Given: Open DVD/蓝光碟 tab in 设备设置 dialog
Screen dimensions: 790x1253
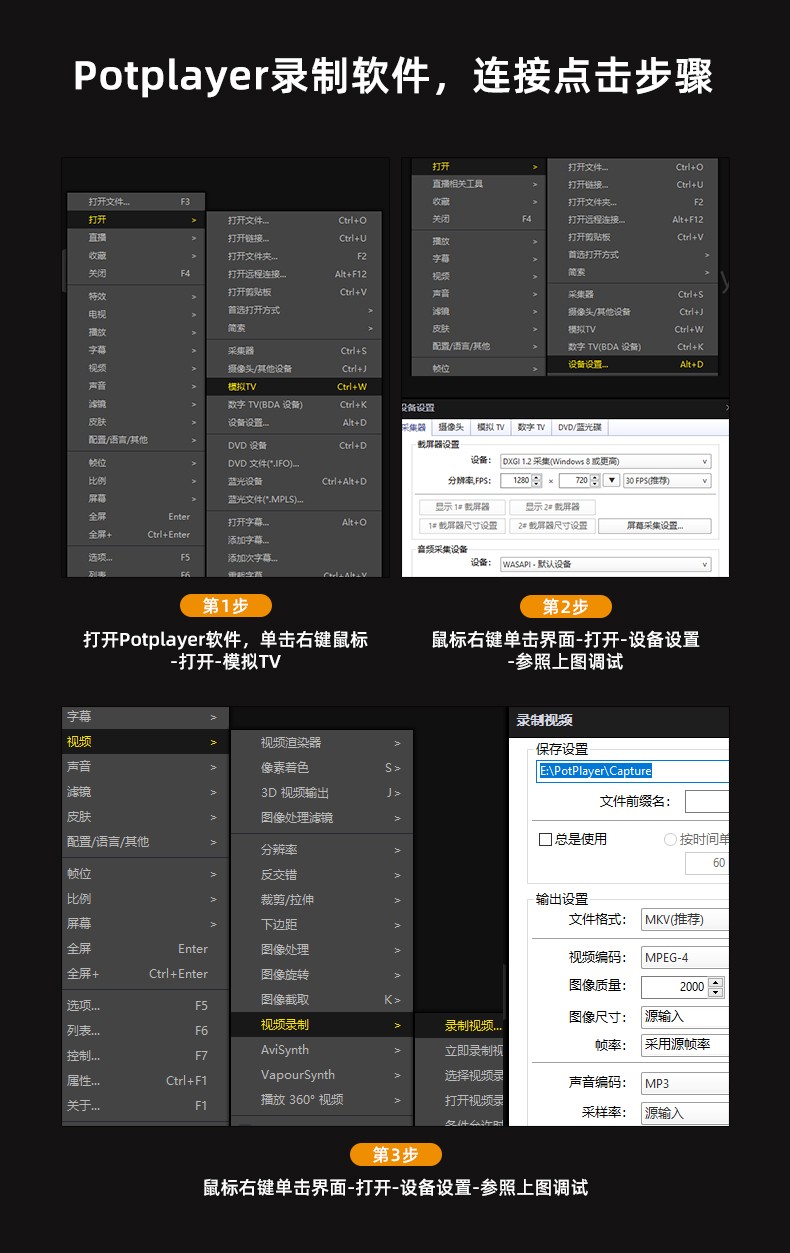Looking at the screenshot, I should coord(580,427).
